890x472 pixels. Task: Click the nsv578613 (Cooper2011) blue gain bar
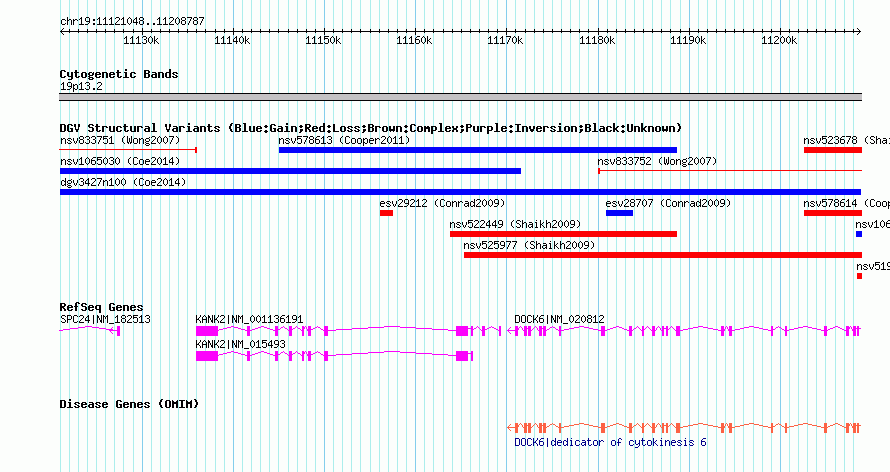tap(477, 150)
